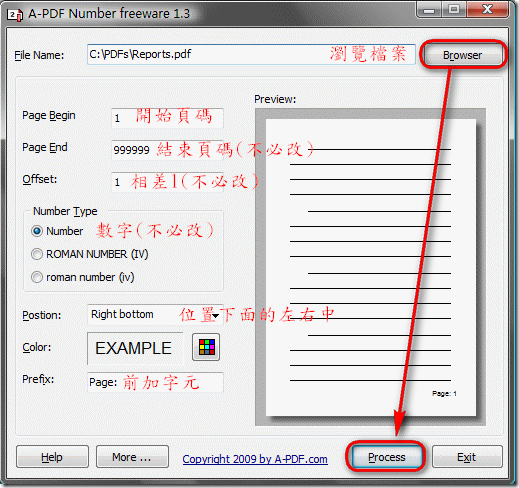Click the EXAMPLE color preview box
The width and height of the screenshot is (519, 488).
click(135, 348)
